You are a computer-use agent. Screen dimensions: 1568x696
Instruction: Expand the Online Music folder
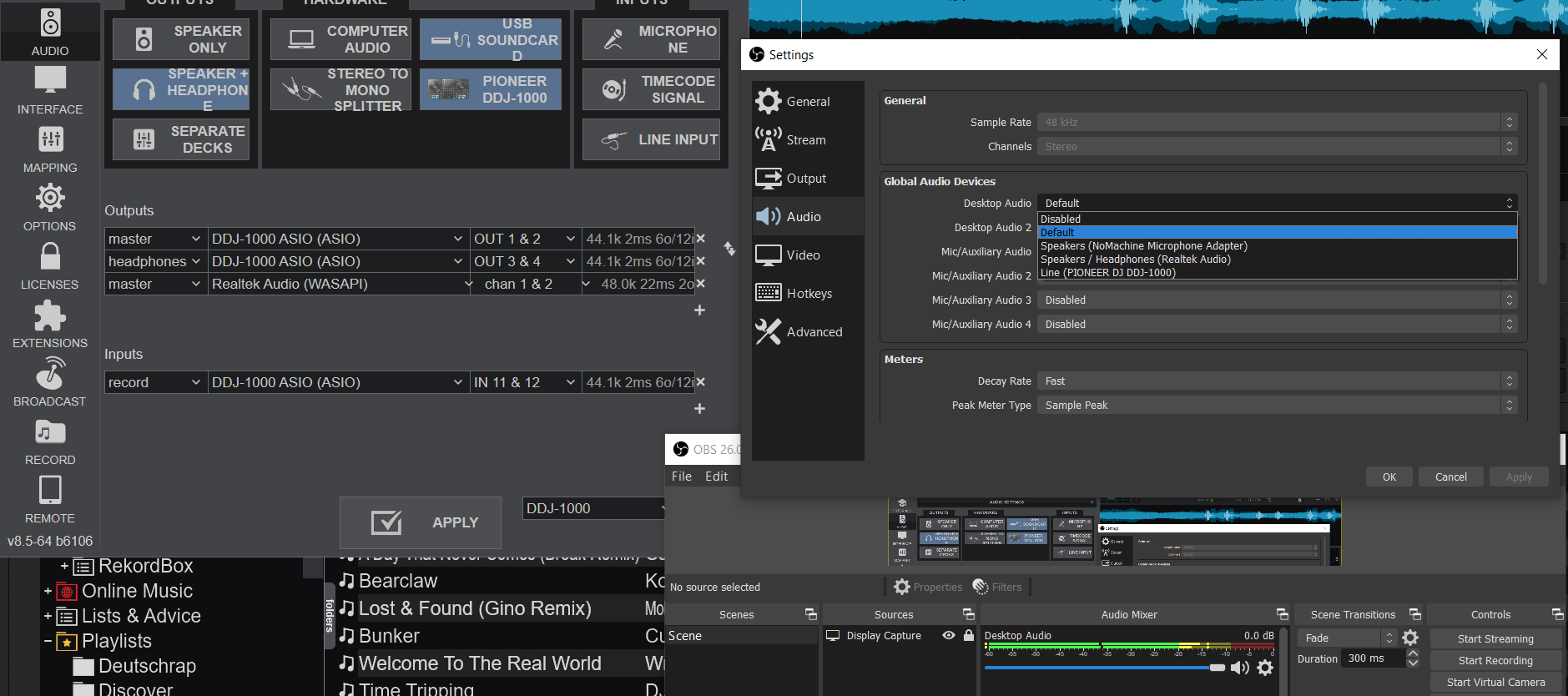48,592
